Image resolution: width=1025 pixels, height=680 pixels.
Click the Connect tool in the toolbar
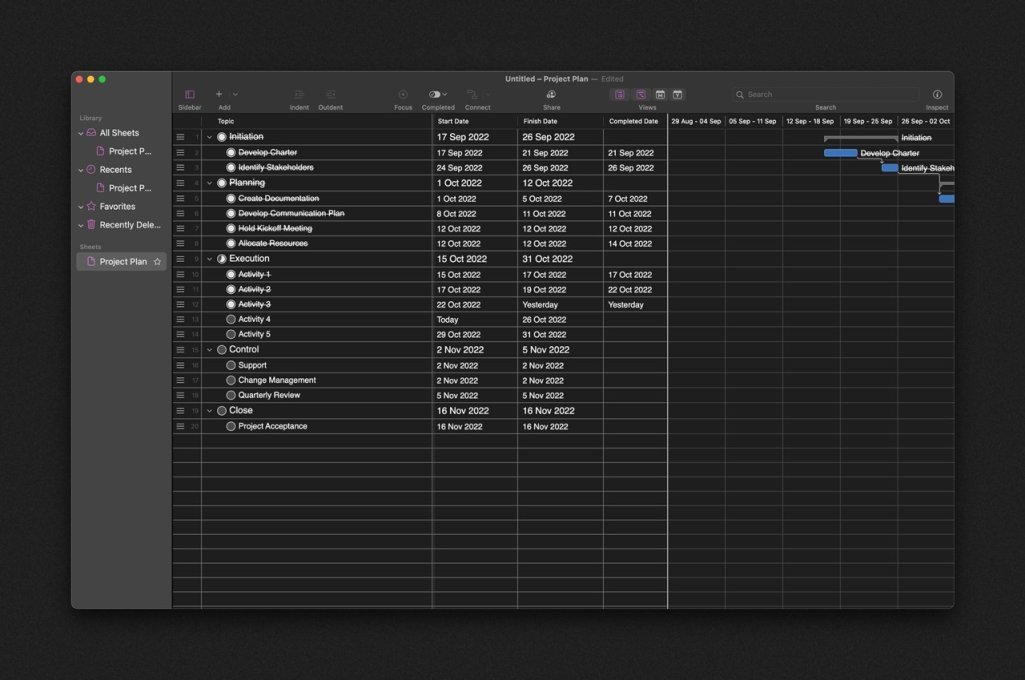click(x=471, y=93)
